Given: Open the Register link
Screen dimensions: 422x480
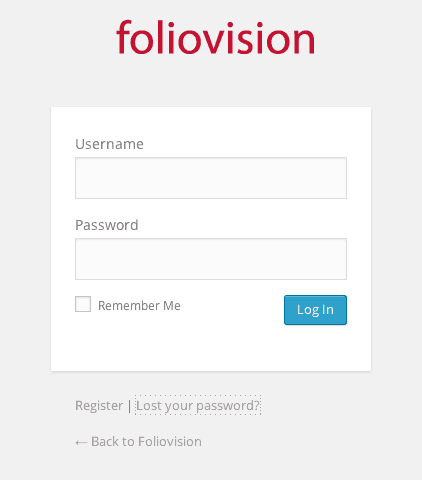Looking at the screenshot, I should pos(99,406).
